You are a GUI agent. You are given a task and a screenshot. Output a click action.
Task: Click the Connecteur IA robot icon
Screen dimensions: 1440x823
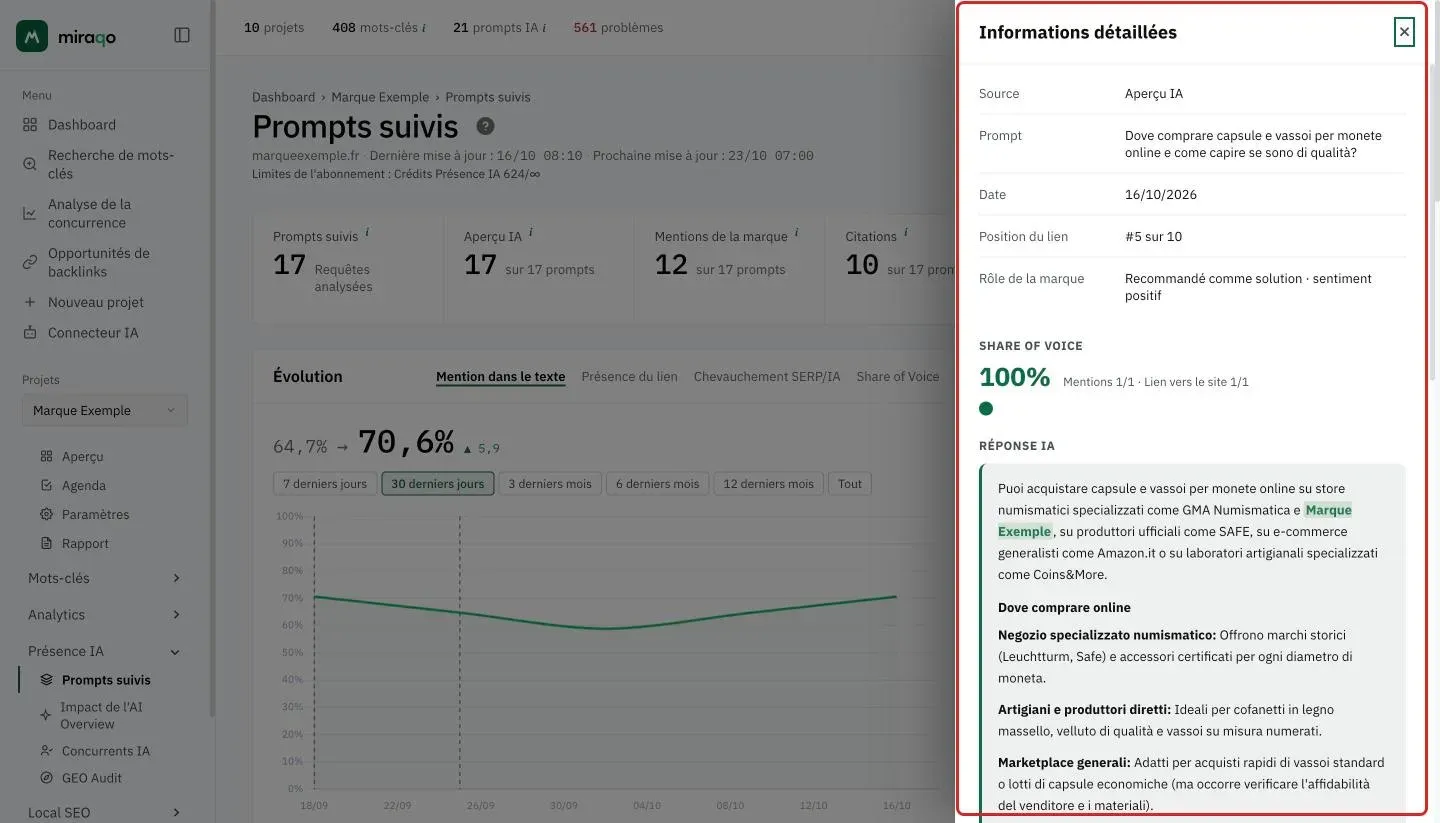(29, 332)
